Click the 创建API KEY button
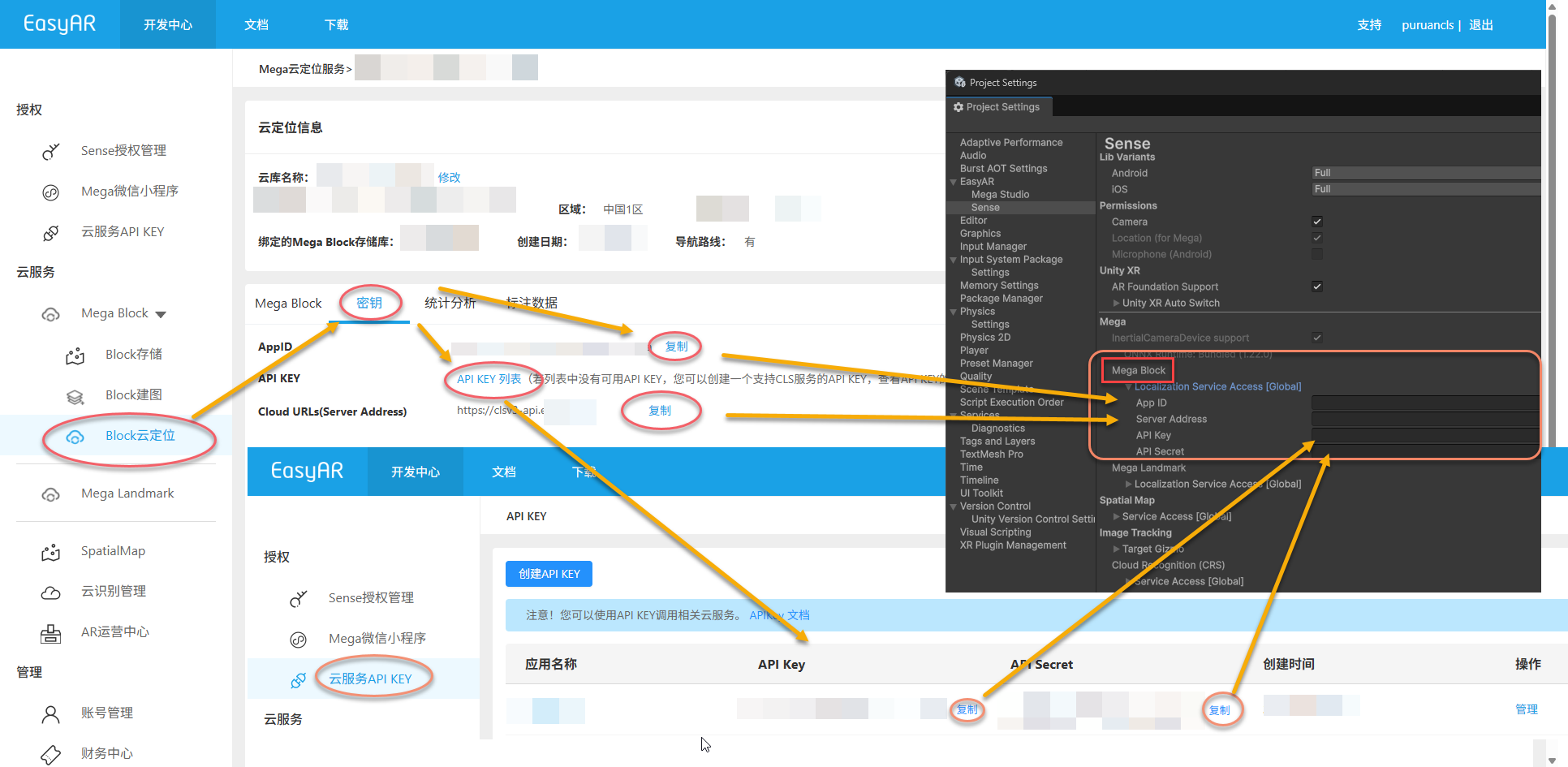The image size is (1568, 767). coord(549,574)
